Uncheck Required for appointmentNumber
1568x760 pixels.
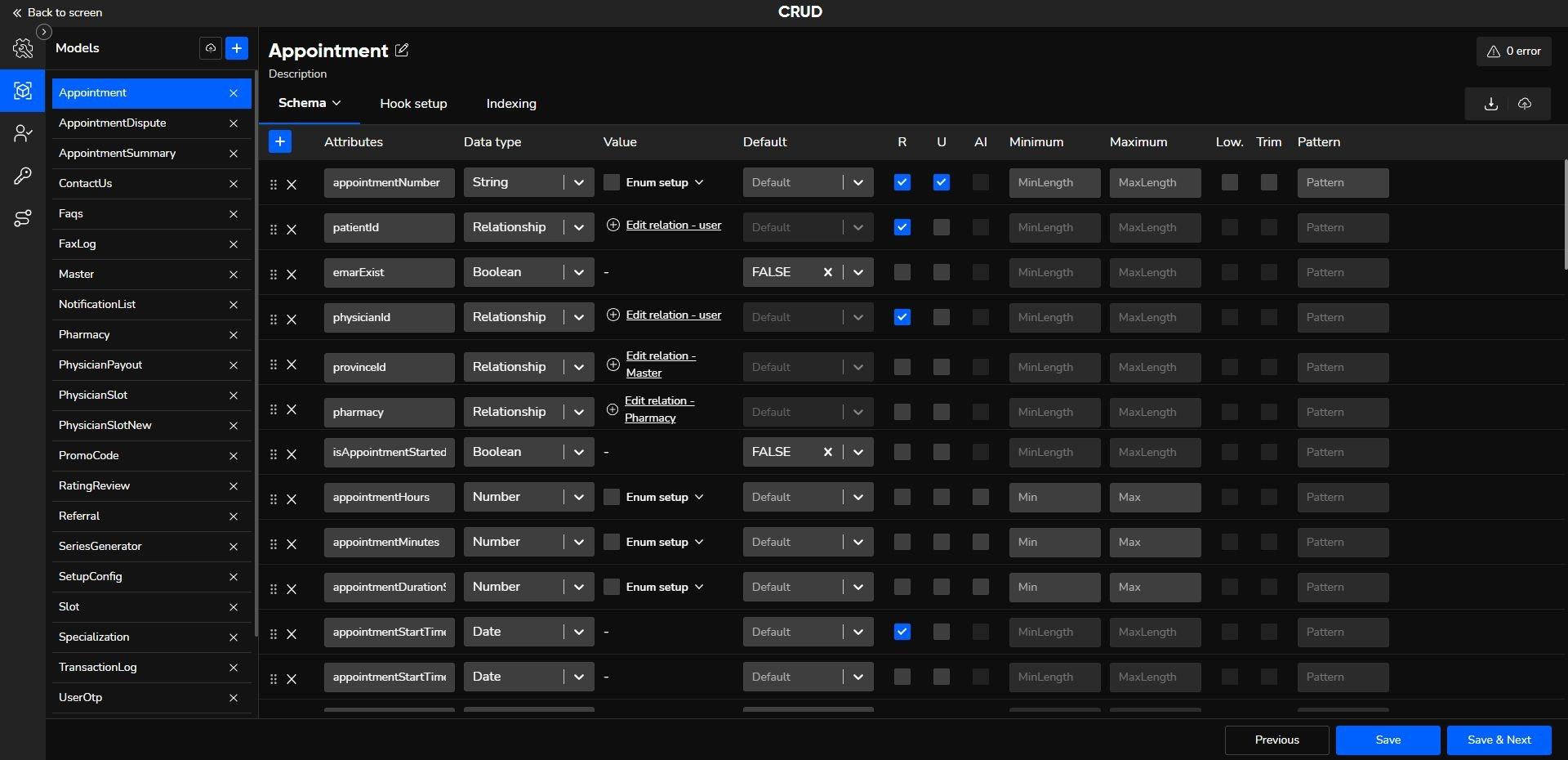[x=902, y=182]
